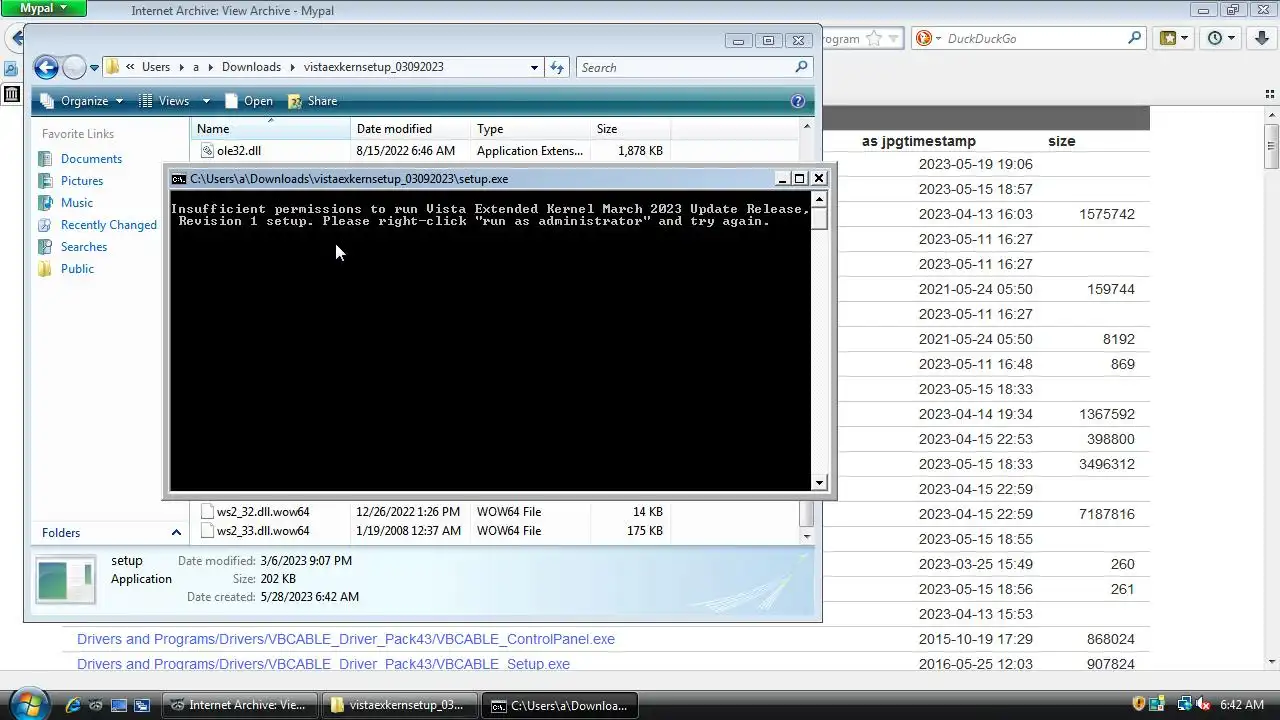Launch Mypal from Quick Launch
The image size is (1280, 720).
click(96, 705)
